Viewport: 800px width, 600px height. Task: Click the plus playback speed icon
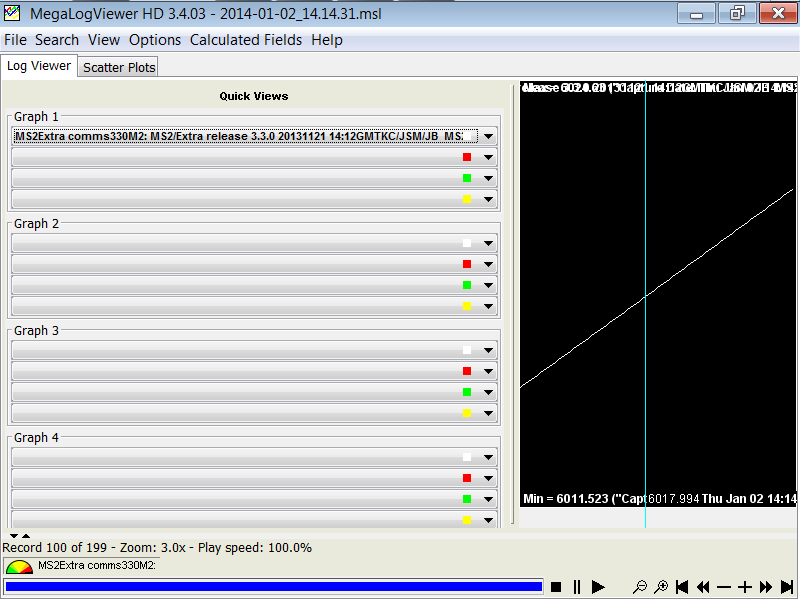pos(745,587)
